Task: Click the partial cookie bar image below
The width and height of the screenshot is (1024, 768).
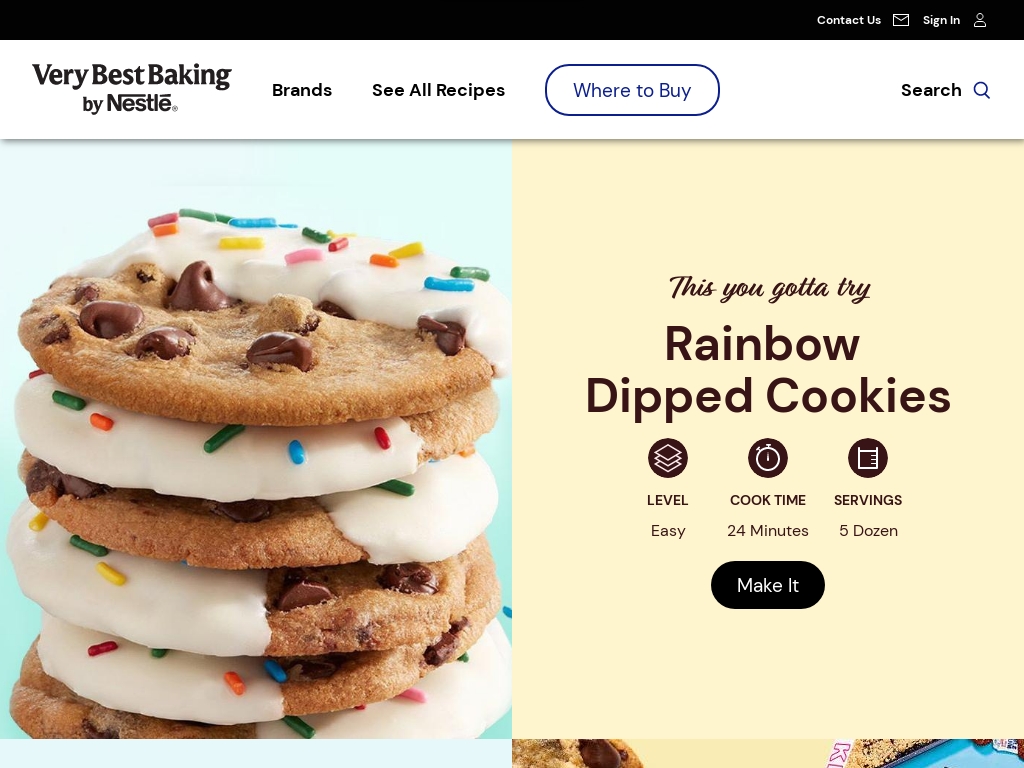Action: tap(767, 754)
